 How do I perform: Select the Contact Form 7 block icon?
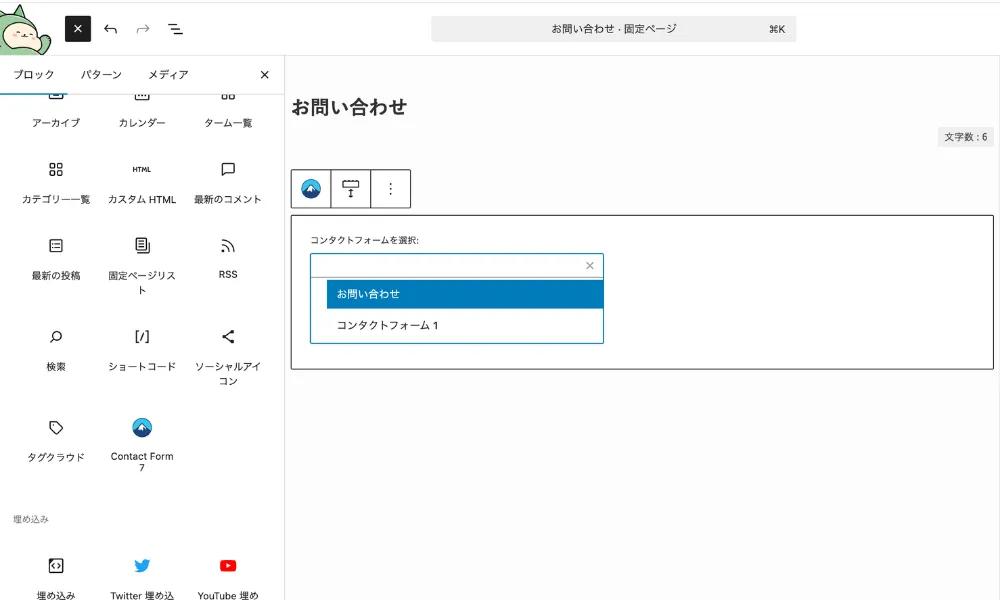141,427
